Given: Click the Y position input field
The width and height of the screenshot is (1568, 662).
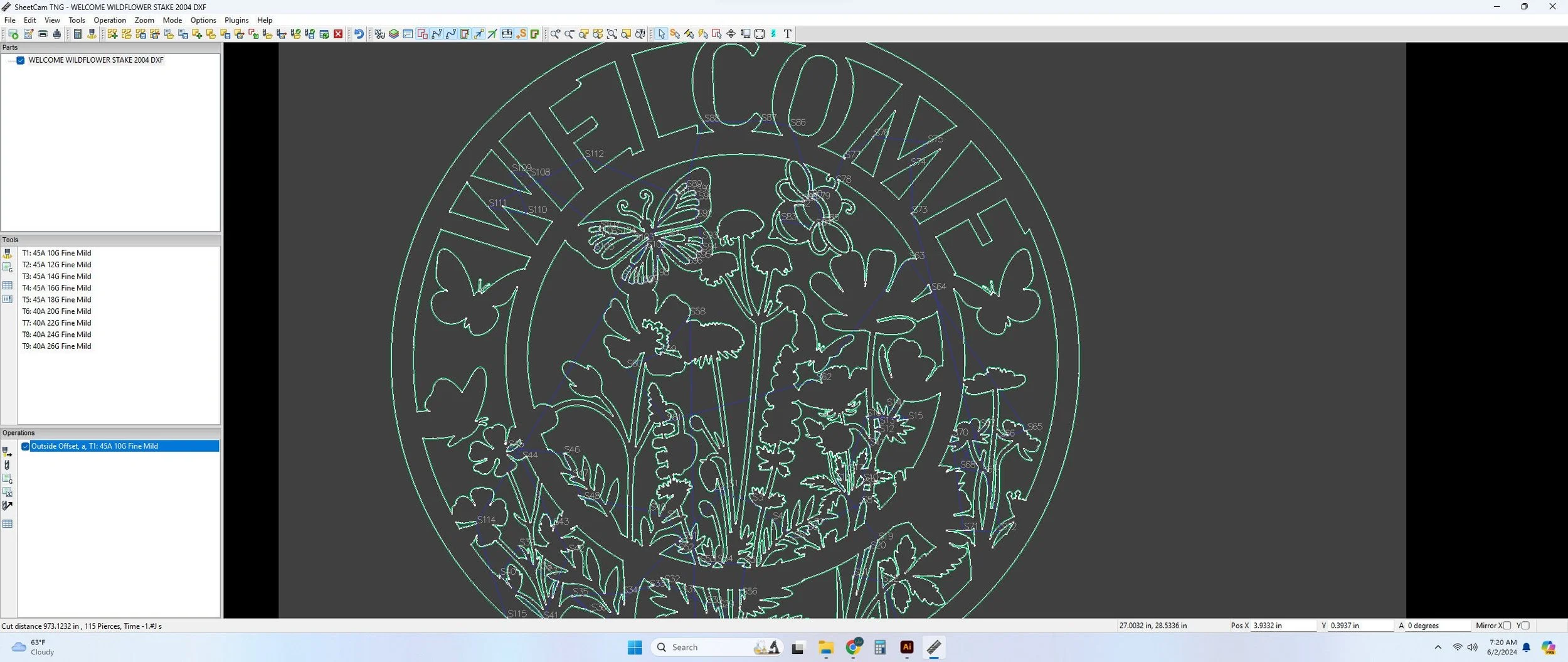Looking at the screenshot, I should click(1360, 626).
